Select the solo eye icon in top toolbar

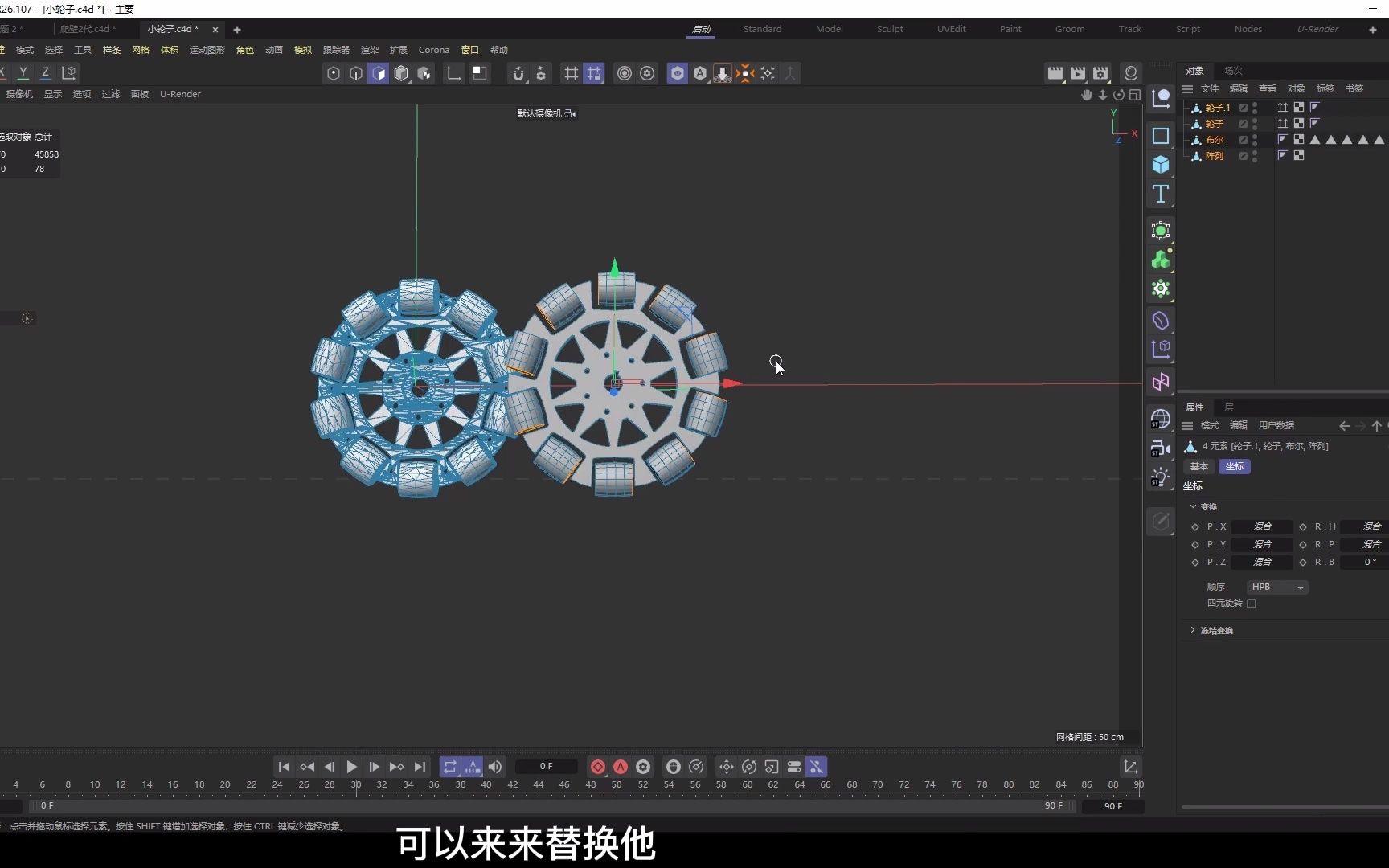pos(678,73)
